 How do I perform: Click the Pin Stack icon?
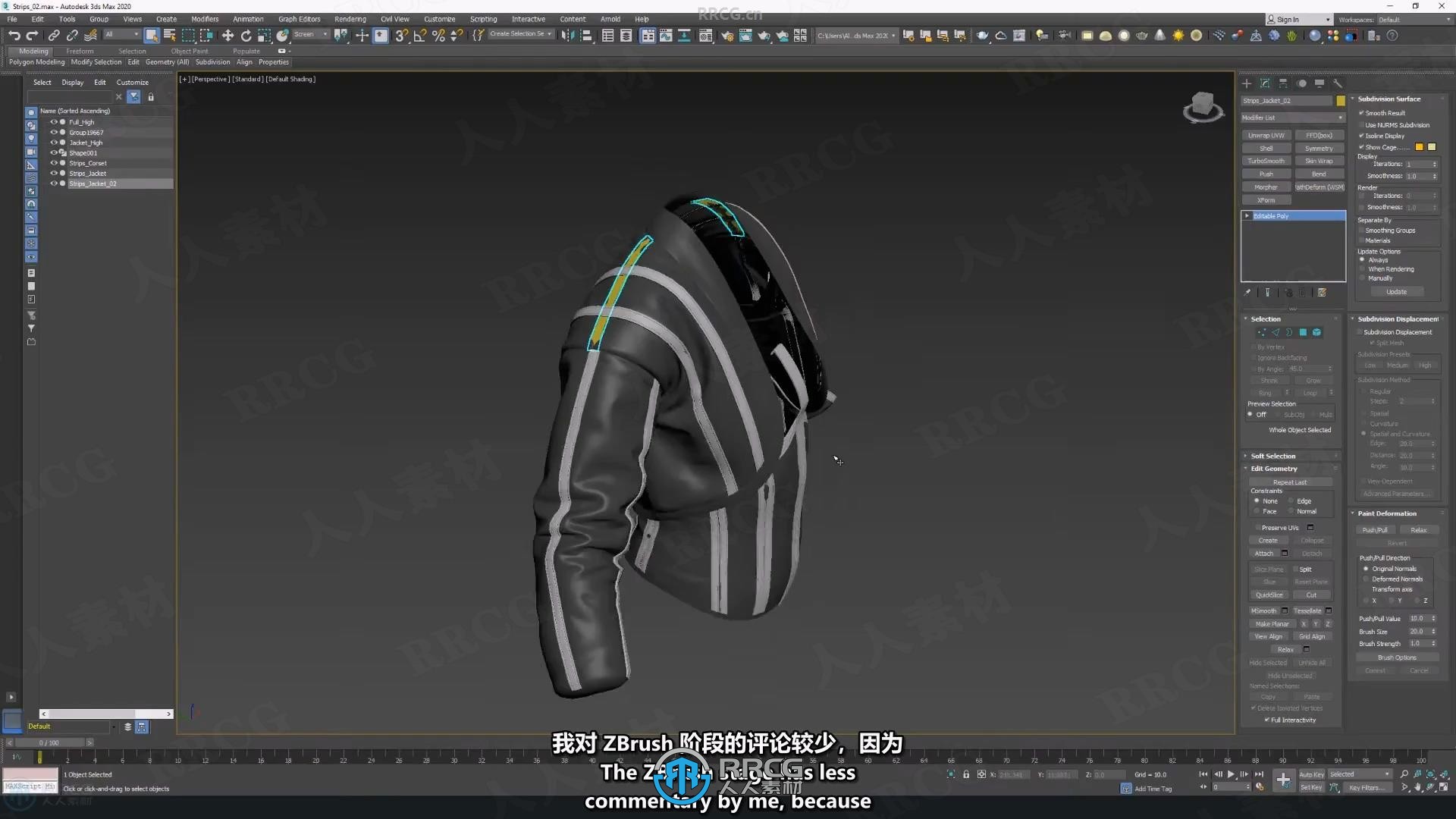tap(1247, 293)
